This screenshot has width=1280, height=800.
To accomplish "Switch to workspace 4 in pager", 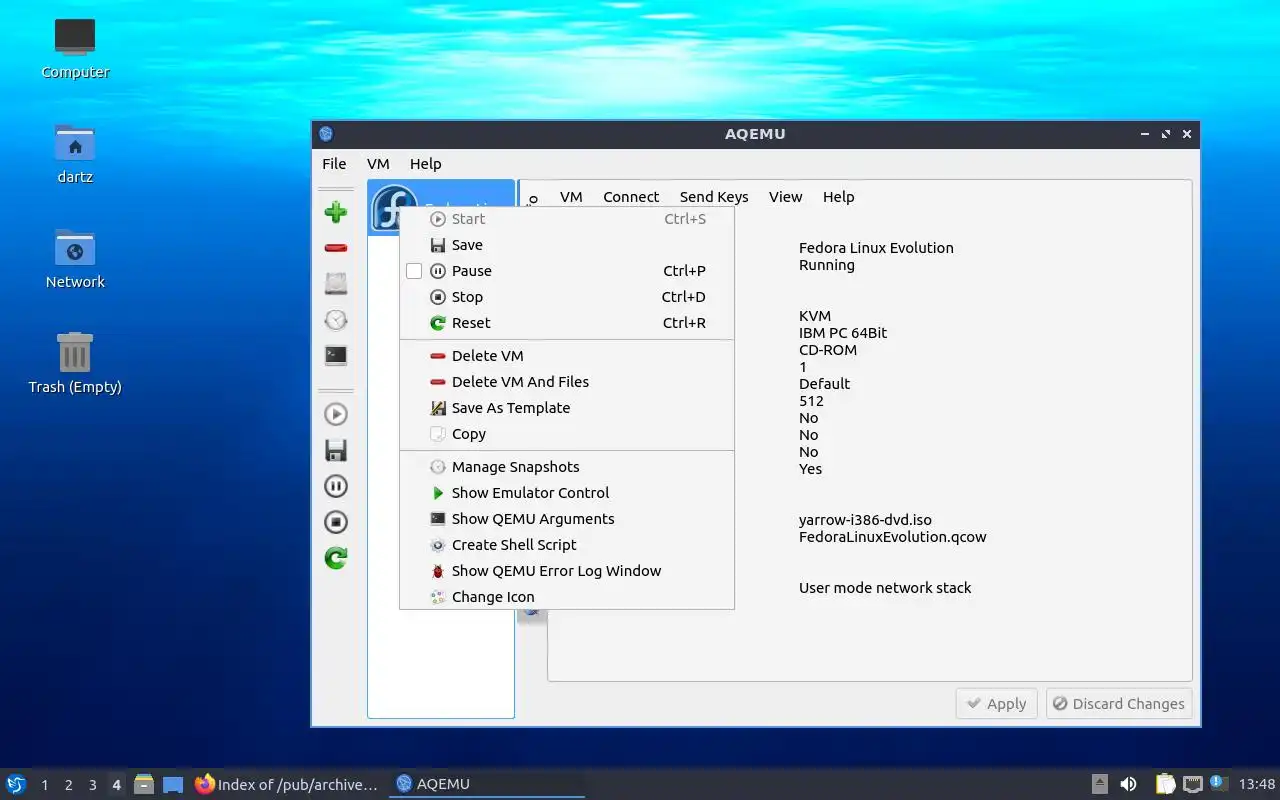I will point(116,785).
